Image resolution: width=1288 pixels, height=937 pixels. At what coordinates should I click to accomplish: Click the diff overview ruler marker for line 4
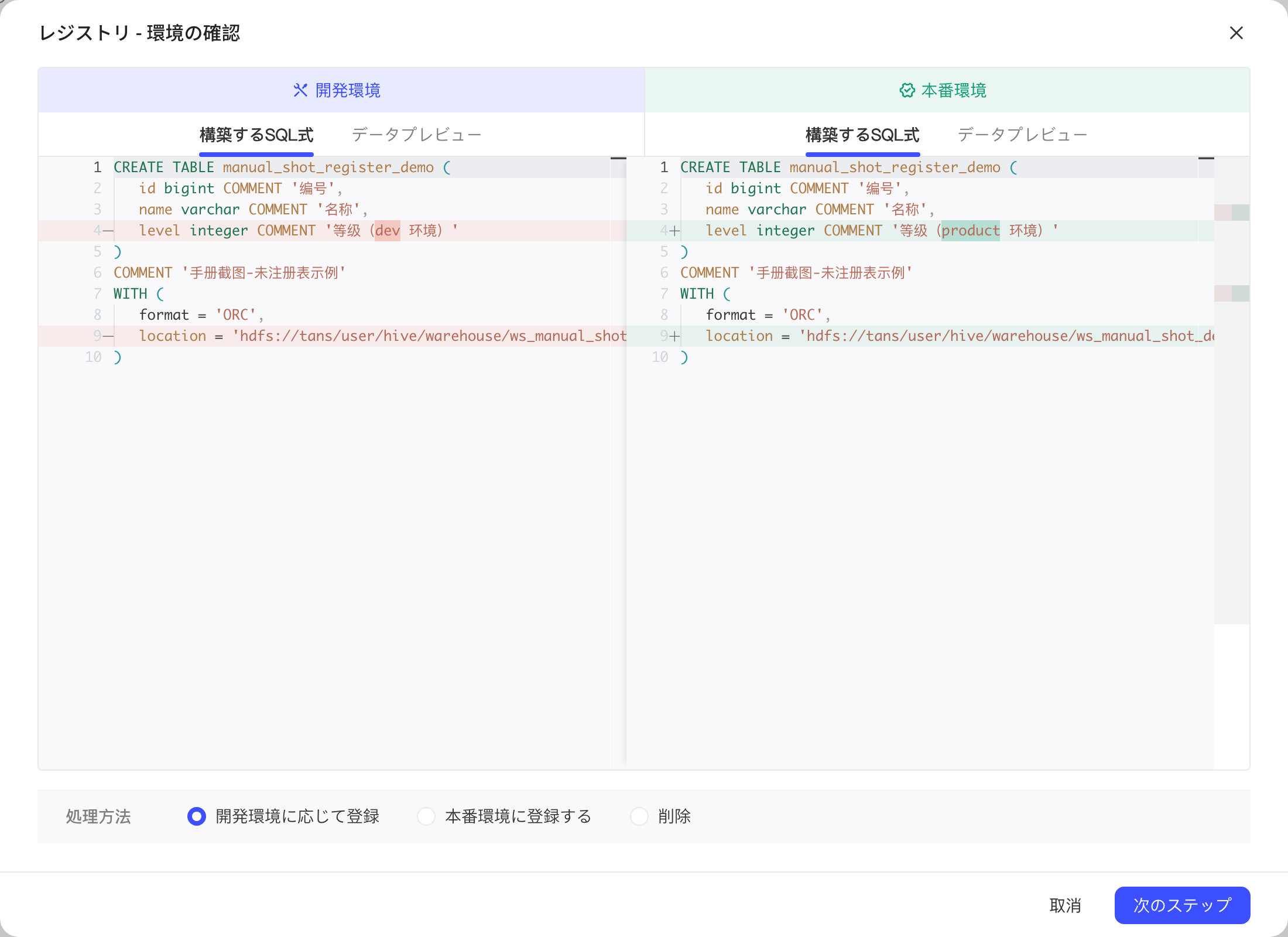point(1232,213)
